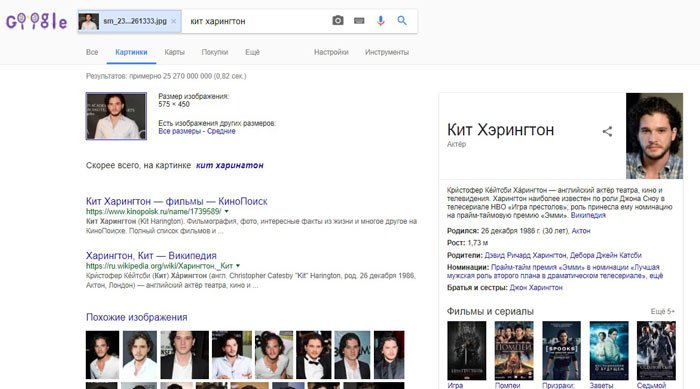
Task: Expand KinoPoisk result URL dropdown arrow
Action: tap(226, 211)
